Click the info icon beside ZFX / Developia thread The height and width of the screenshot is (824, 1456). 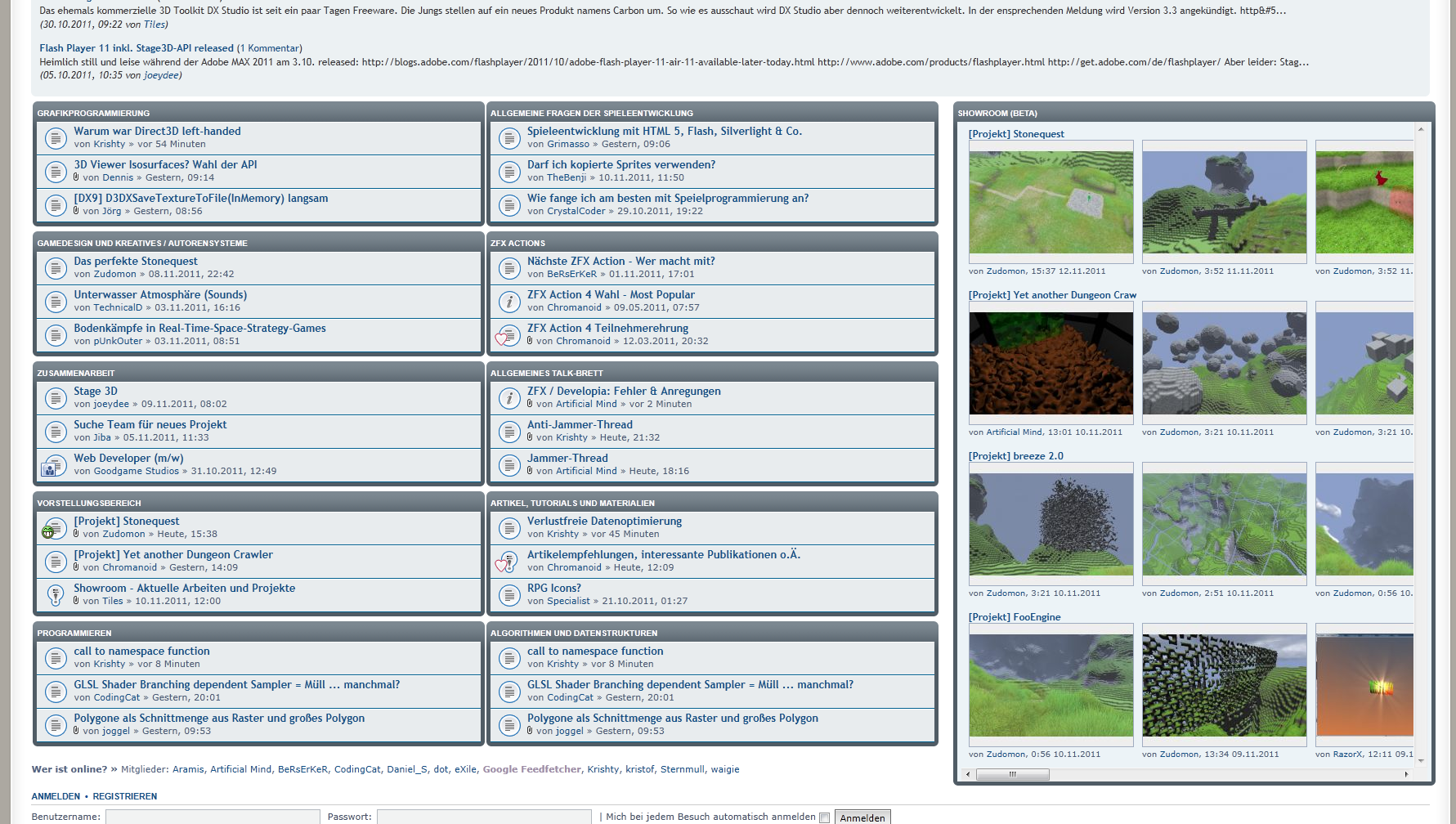click(x=508, y=398)
